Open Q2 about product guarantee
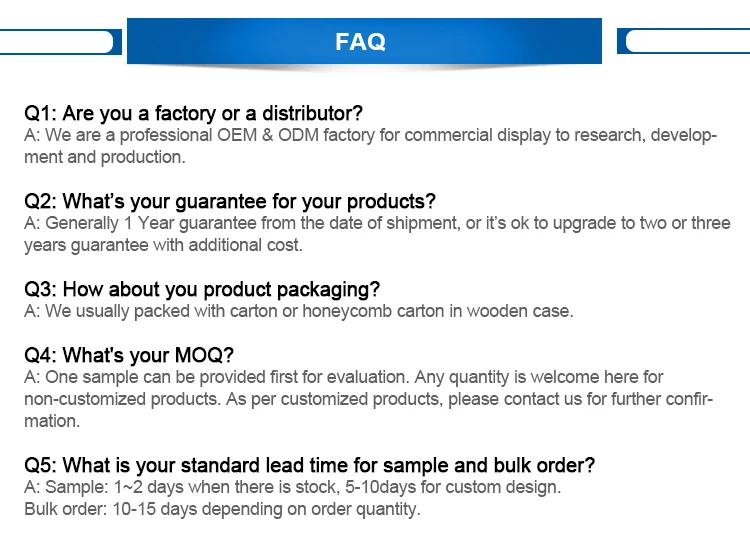Image resolution: width=750 pixels, height=542 pixels. point(230,201)
